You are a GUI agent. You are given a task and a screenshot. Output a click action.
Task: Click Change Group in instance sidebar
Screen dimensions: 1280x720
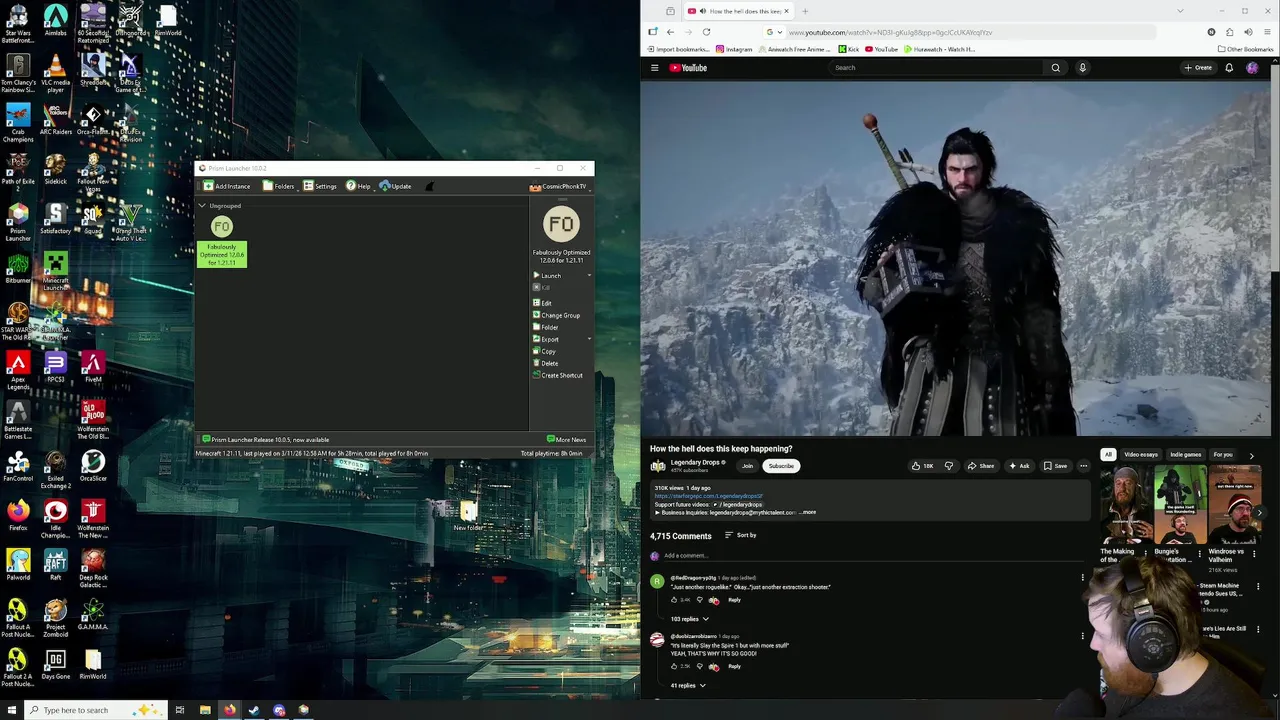coord(556,315)
